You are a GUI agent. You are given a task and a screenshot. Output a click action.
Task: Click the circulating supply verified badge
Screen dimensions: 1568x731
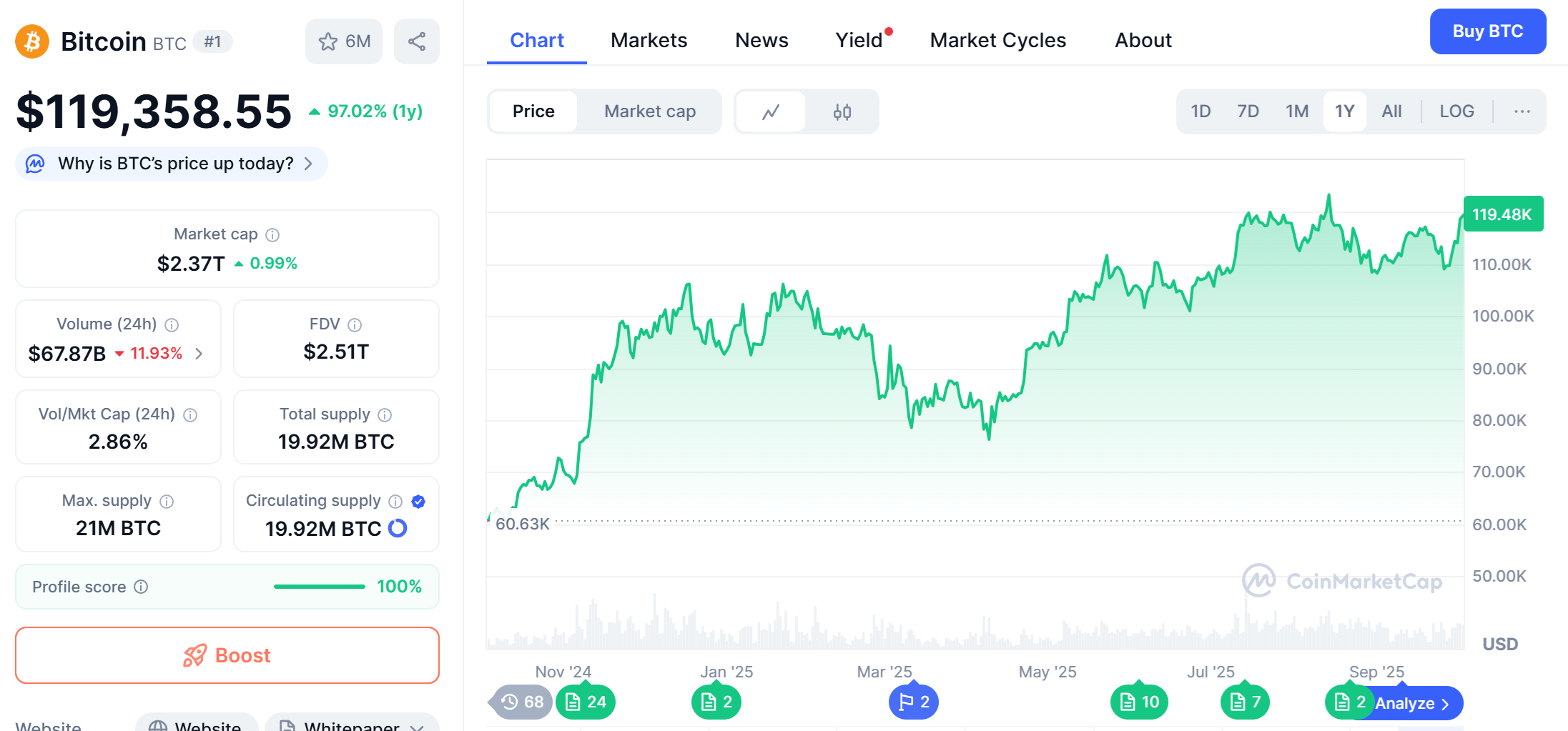(419, 502)
